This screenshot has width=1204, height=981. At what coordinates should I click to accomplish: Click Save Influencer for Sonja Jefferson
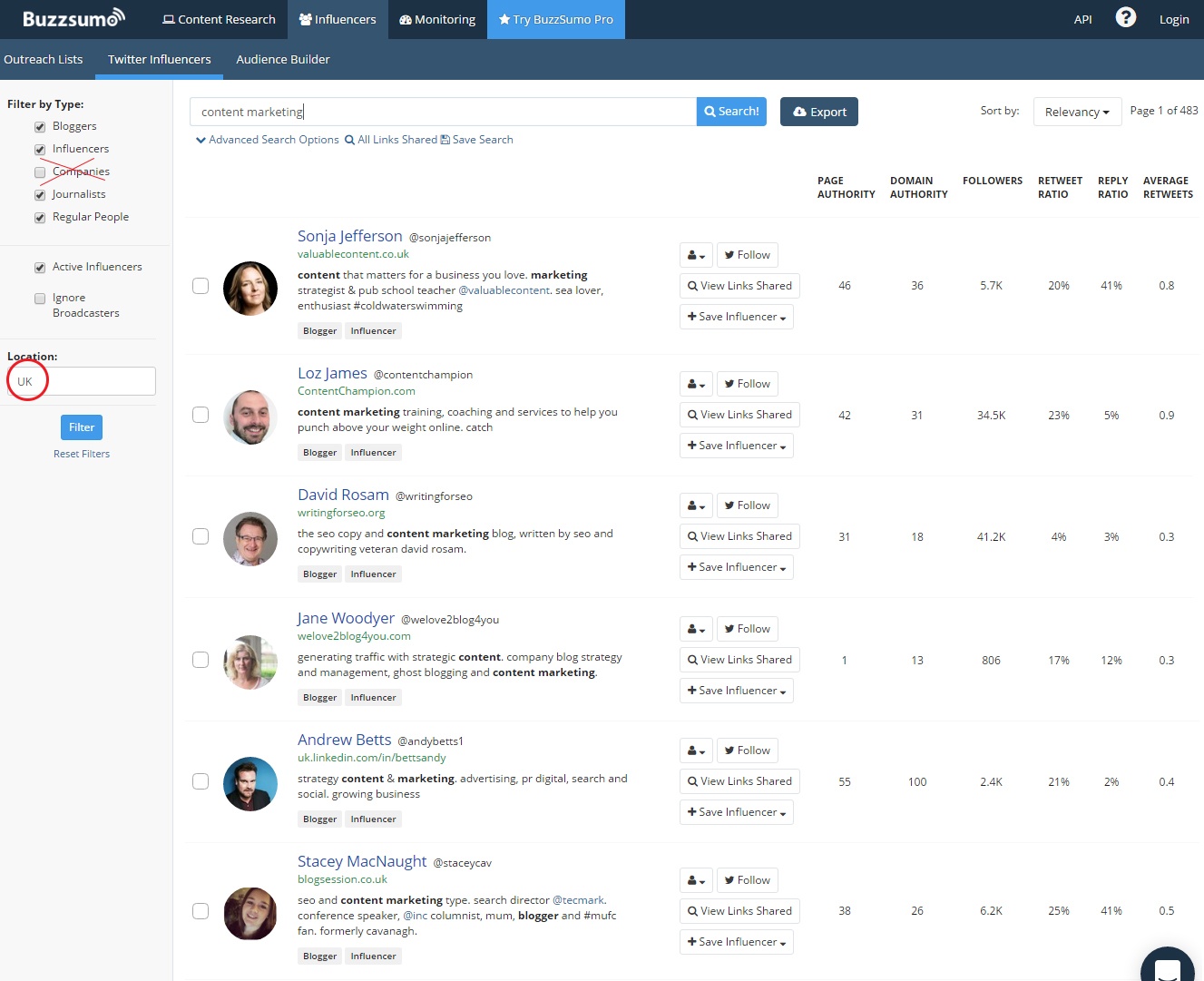pyautogui.click(x=737, y=317)
